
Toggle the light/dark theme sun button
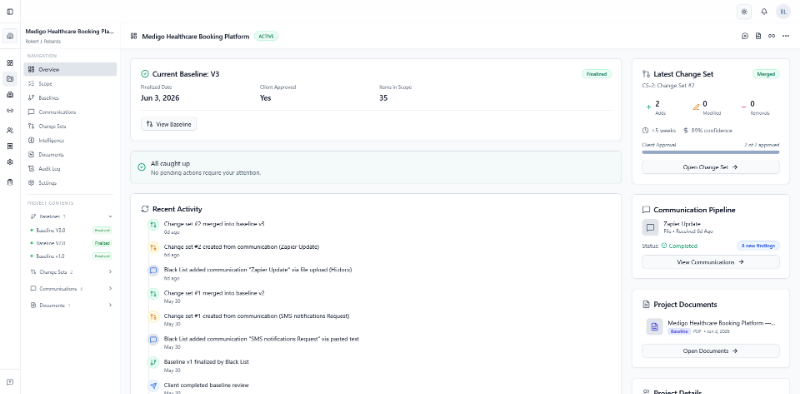[744, 12]
